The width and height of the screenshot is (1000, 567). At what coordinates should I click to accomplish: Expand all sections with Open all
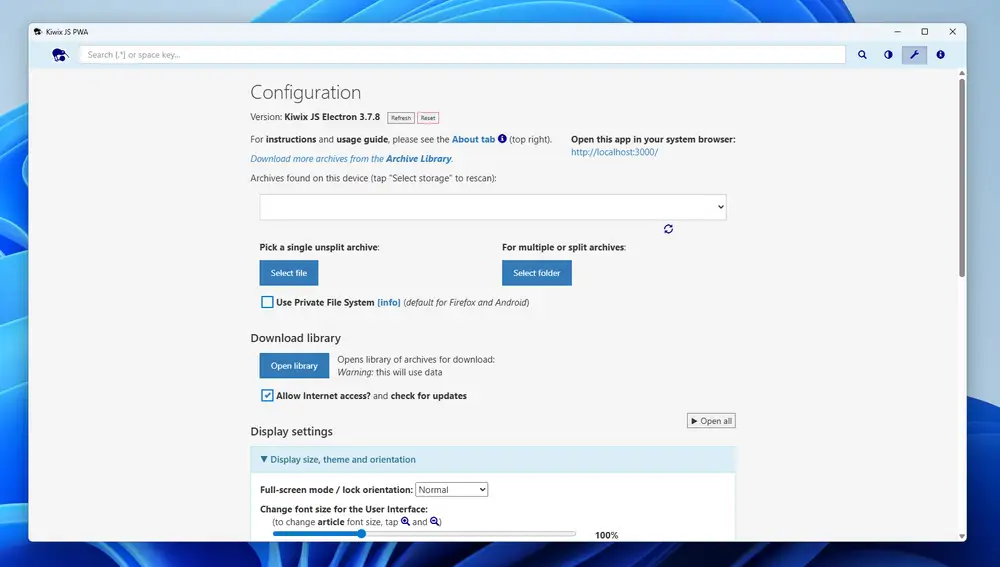pos(711,421)
